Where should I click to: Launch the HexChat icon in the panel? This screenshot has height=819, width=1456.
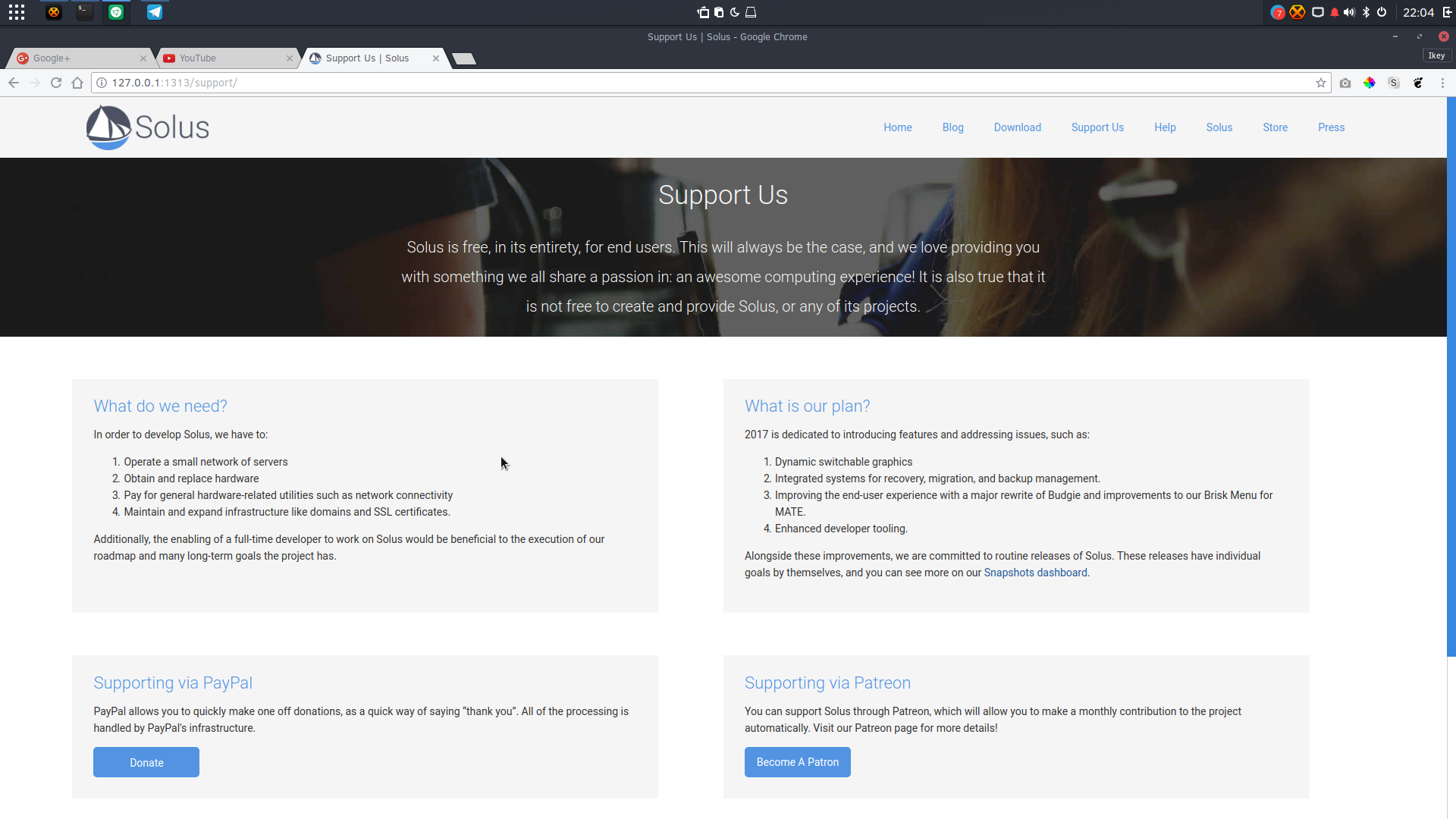[x=53, y=12]
